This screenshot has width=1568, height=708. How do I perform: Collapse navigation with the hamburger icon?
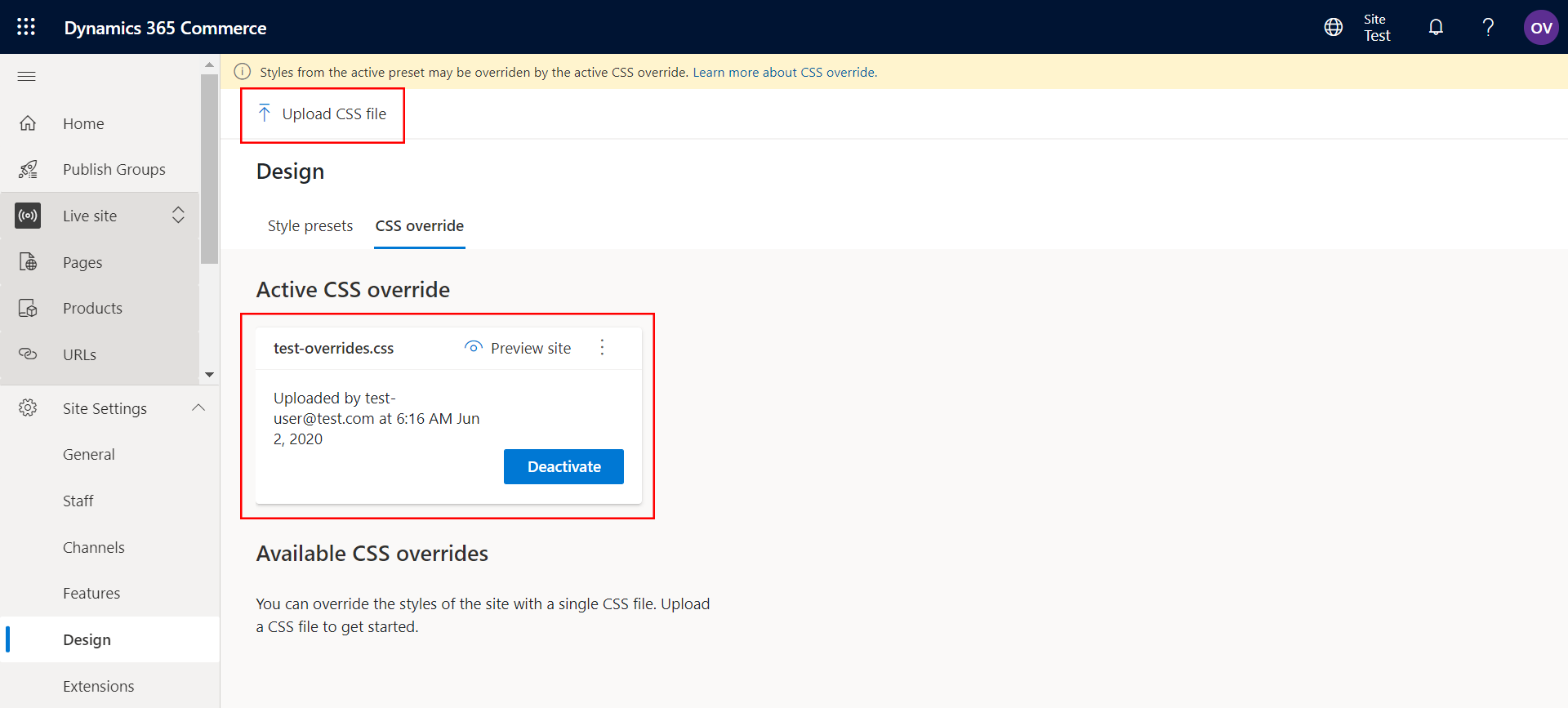click(x=27, y=77)
